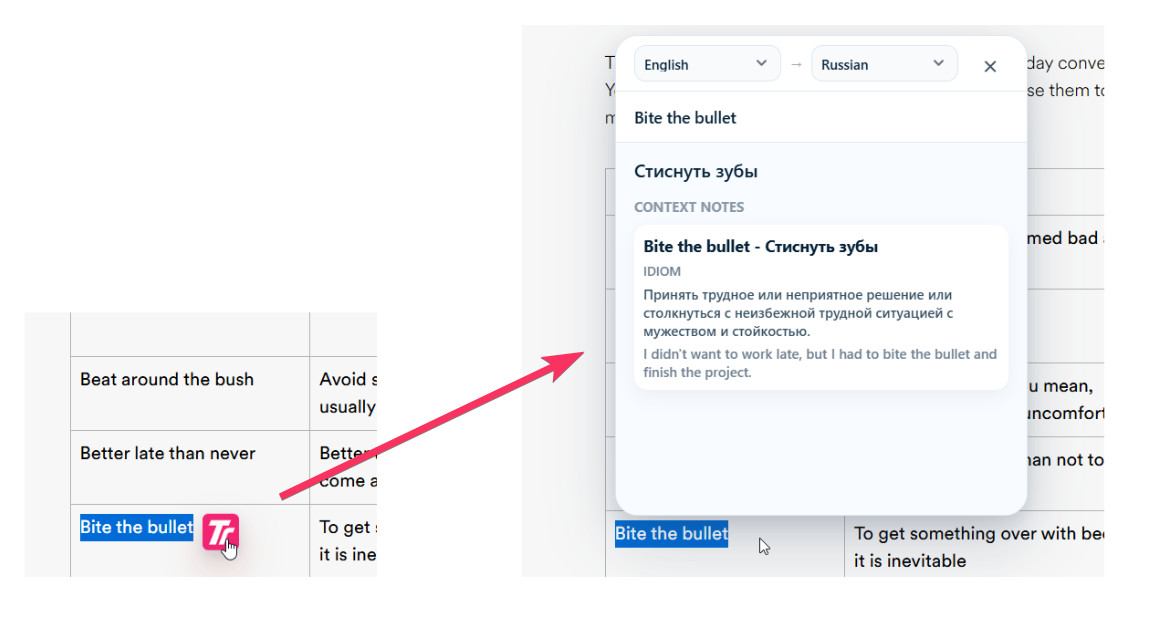Open the English source language dropdown
This screenshot has width=1150, height=626.
tap(706, 64)
